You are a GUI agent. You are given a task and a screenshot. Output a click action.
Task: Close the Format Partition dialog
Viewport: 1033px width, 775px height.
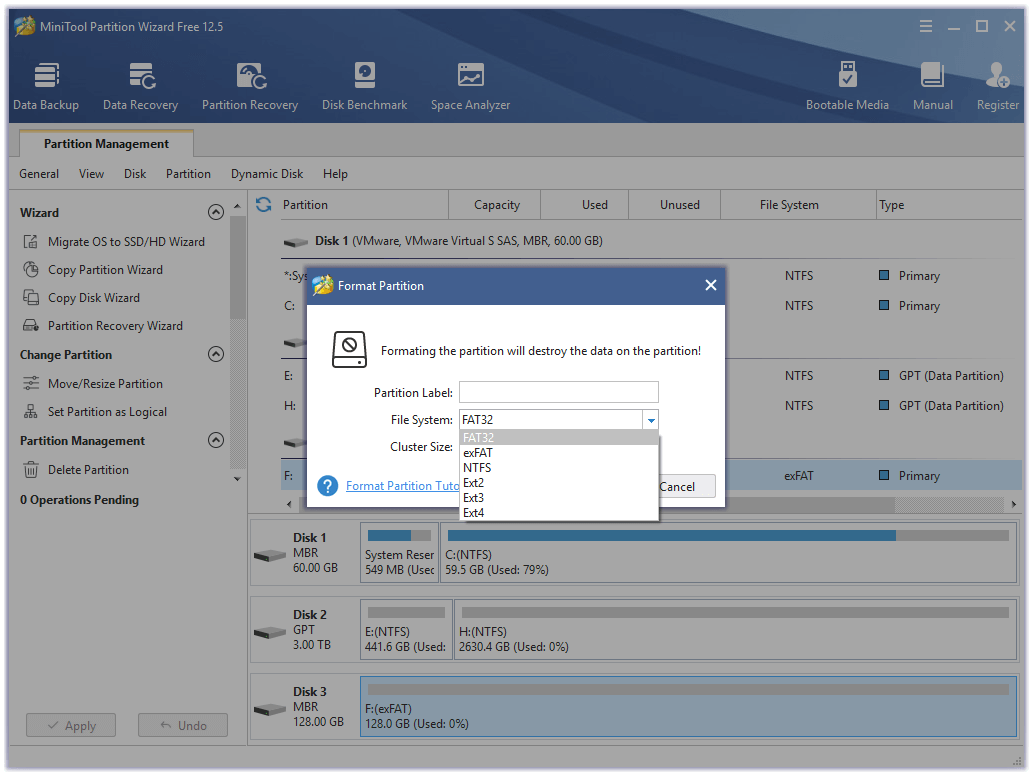coord(710,285)
